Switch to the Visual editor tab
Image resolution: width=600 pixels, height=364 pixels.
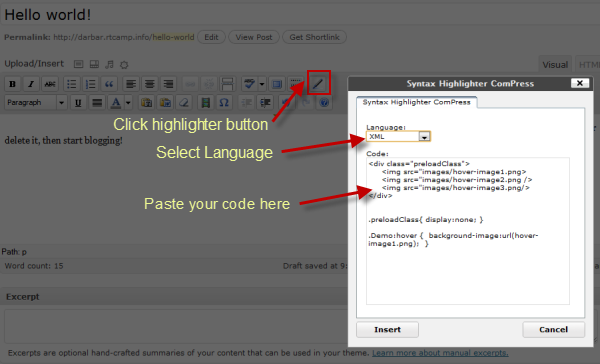coord(555,65)
